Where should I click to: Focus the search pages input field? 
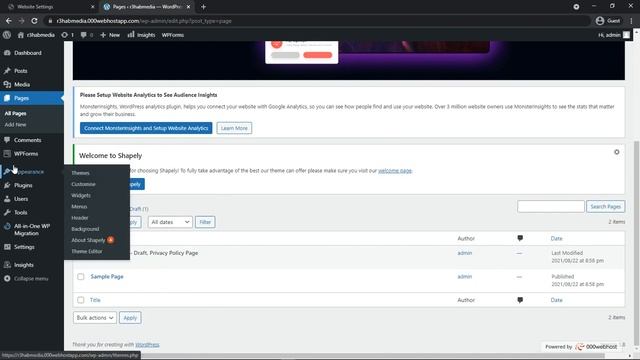tap(551, 207)
